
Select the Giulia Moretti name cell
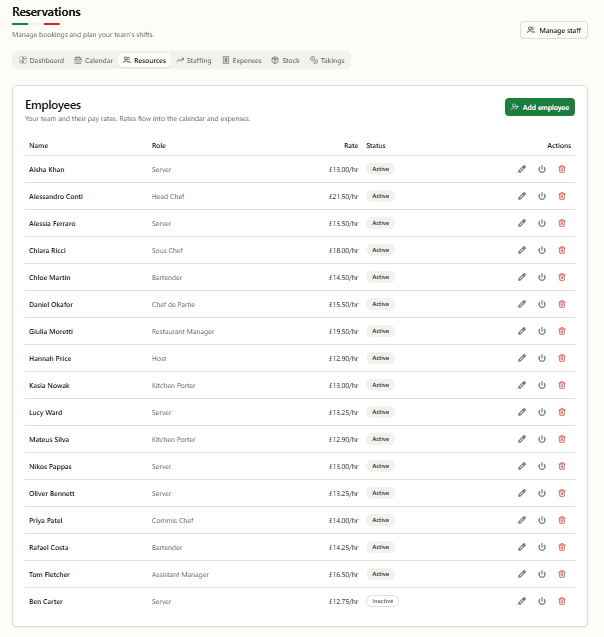click(x=51, y=332)
